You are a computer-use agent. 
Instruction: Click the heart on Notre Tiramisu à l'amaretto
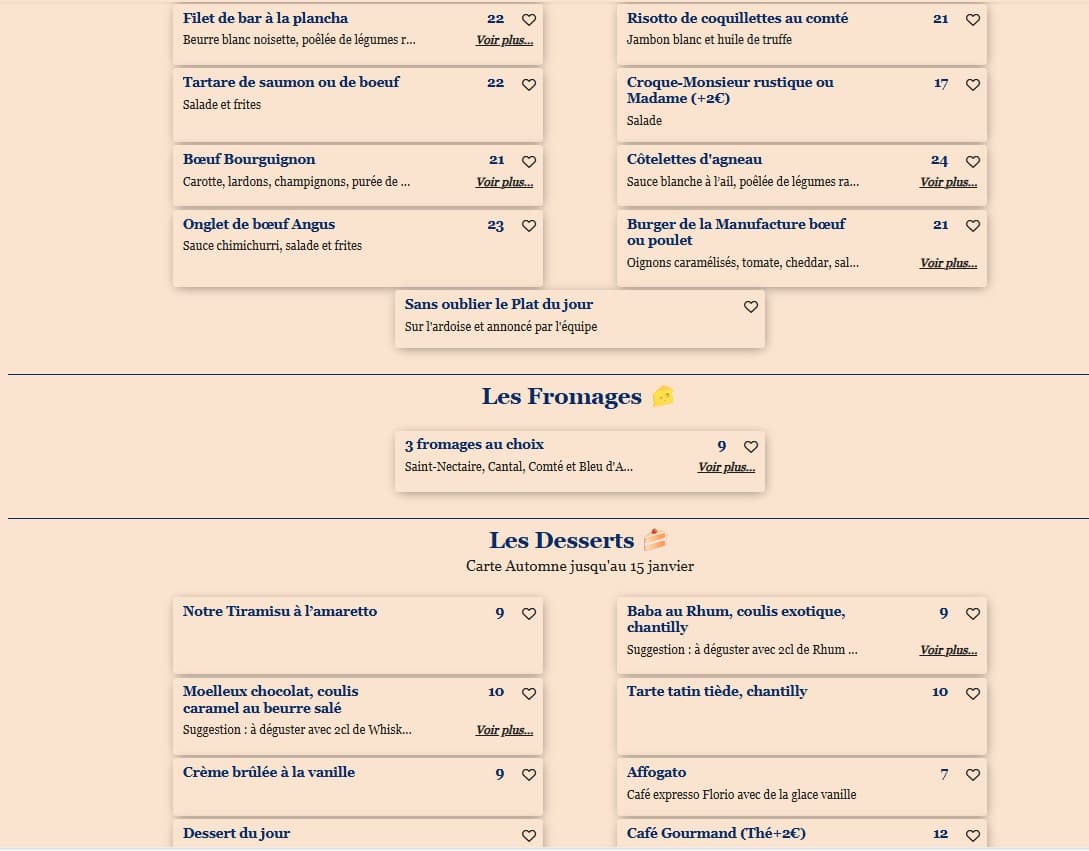(x=529, y=614)
